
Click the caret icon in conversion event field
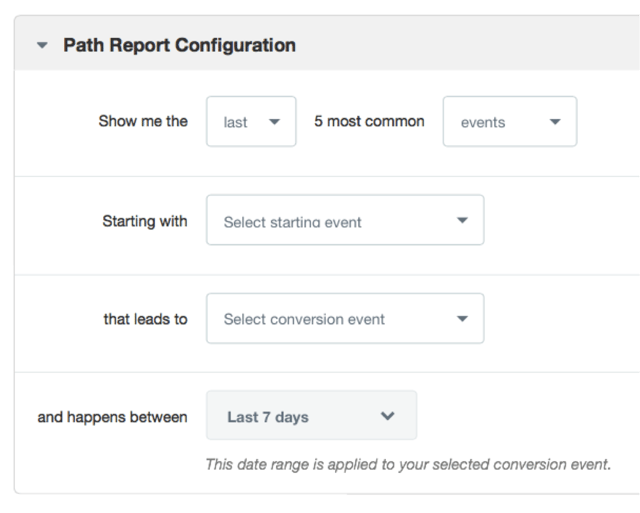pyautogui.click(x=462, y=319)
